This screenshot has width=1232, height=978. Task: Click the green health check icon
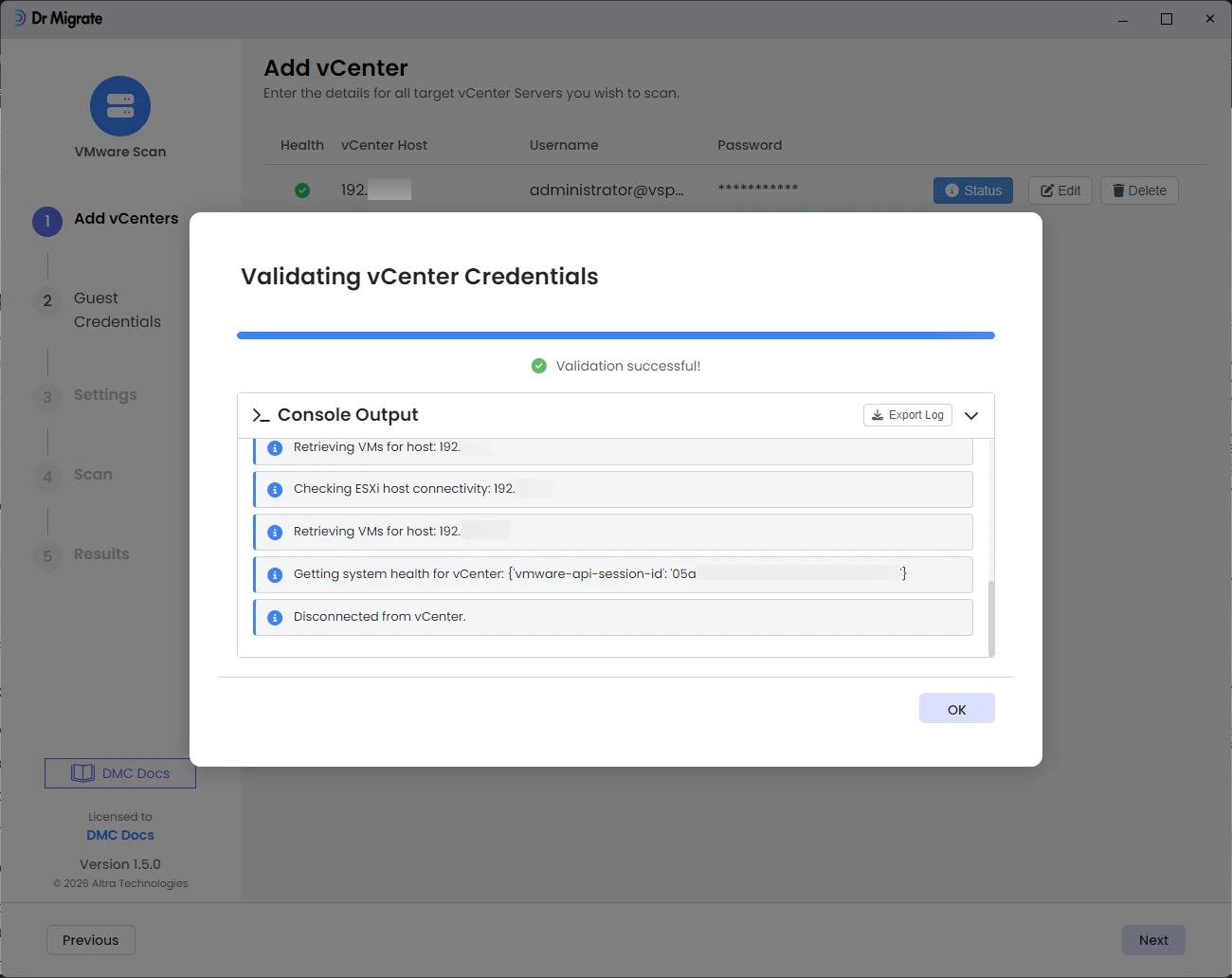302,190
